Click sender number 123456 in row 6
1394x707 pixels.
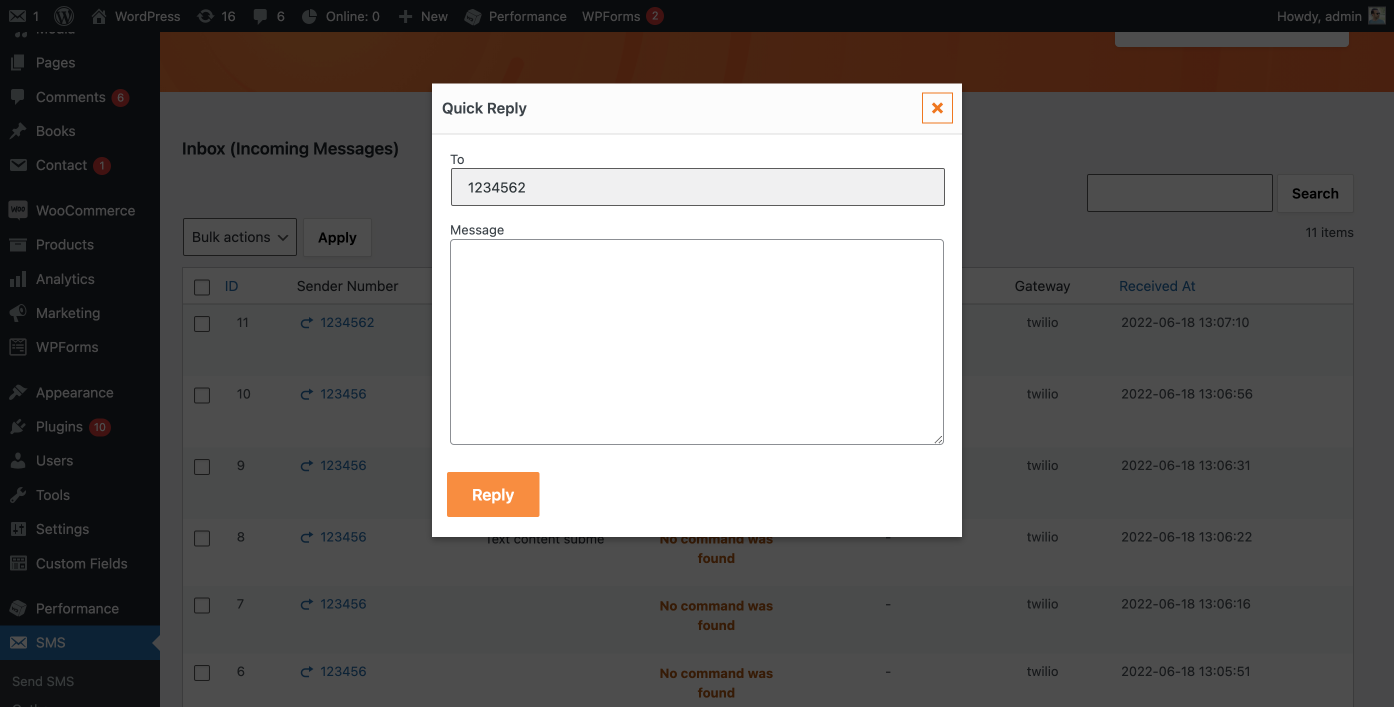343,671
